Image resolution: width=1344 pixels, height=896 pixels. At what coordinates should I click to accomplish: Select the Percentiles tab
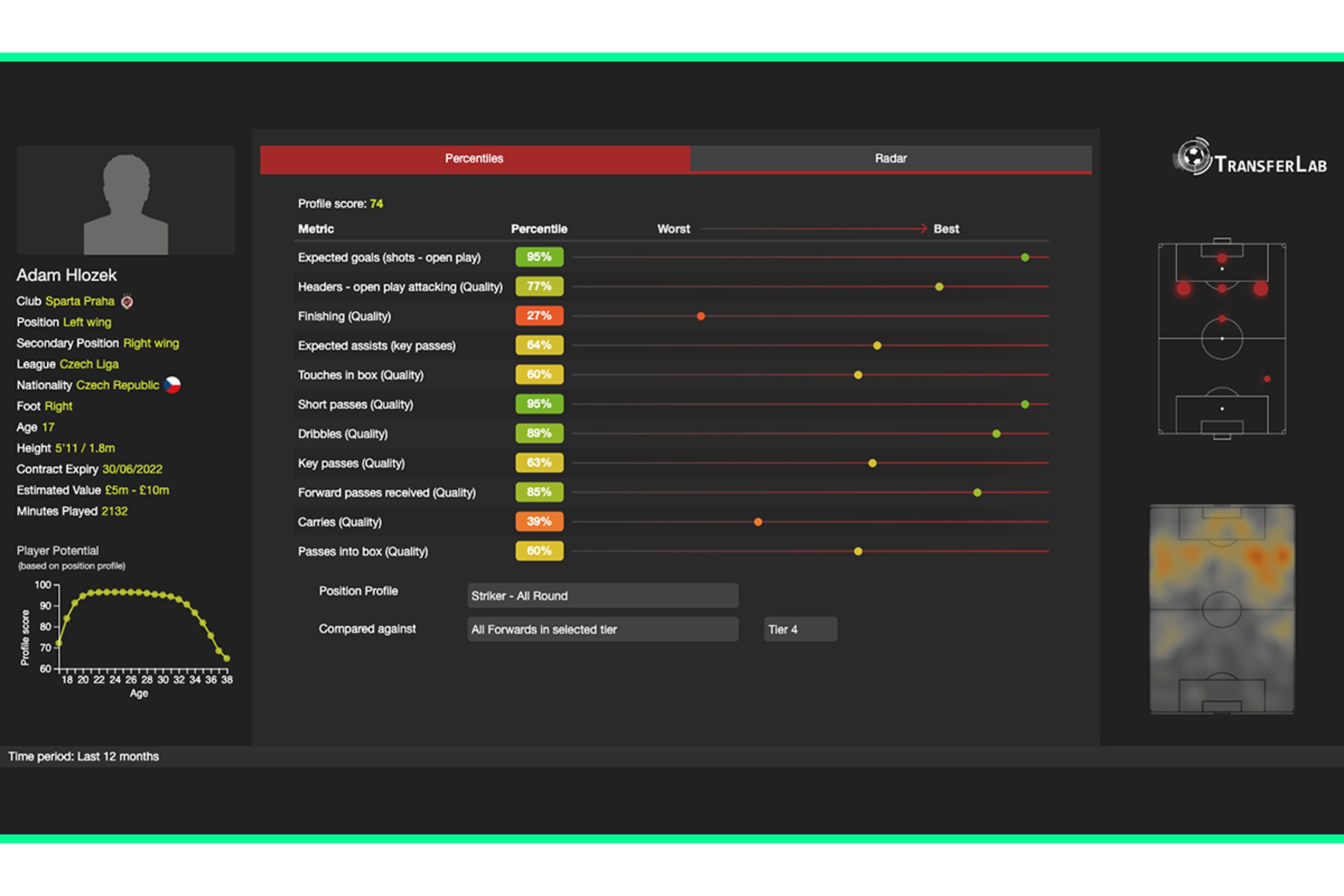(475, 159)
